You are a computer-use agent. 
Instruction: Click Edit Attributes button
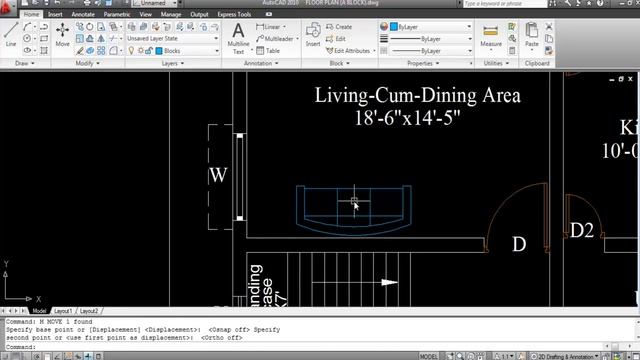[x=348, y=51]
